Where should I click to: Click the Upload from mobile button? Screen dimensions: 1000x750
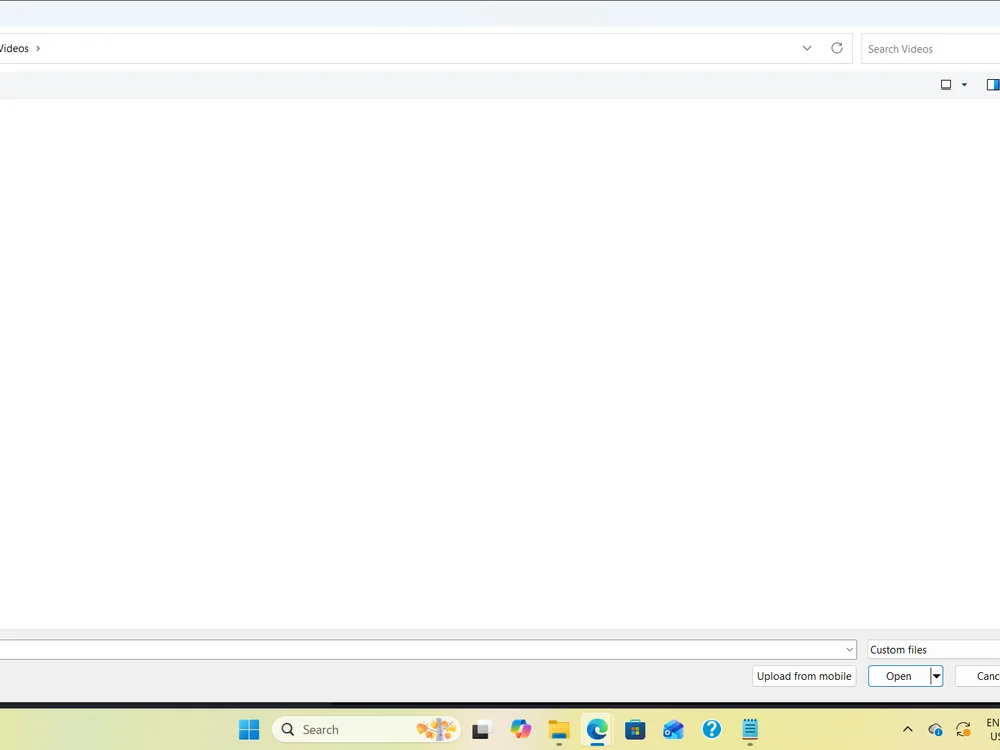pos(804,676)
